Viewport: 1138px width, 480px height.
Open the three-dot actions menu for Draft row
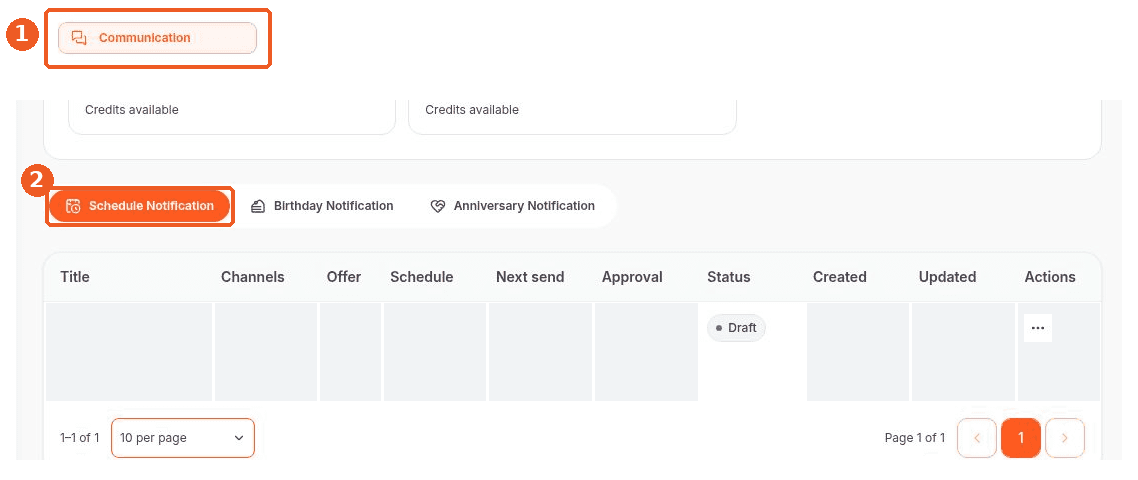[1038, 328]
